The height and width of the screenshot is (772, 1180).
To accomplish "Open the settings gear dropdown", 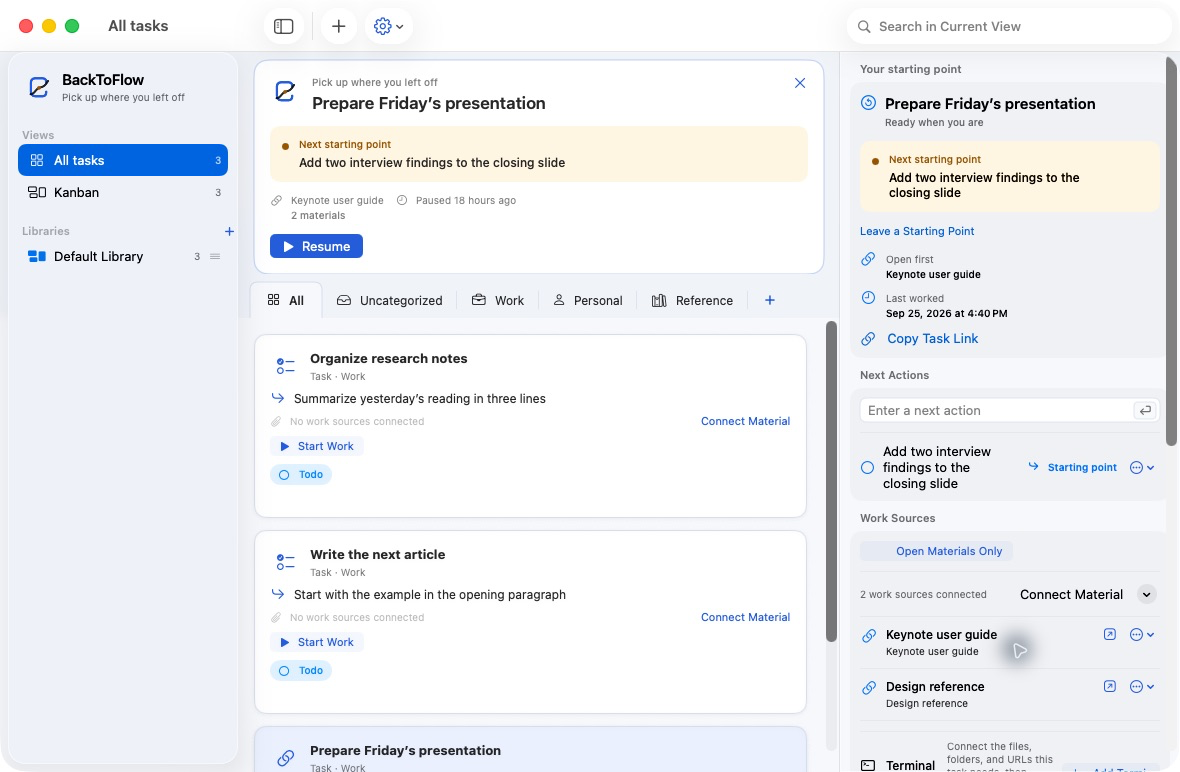I will (388, 26).
